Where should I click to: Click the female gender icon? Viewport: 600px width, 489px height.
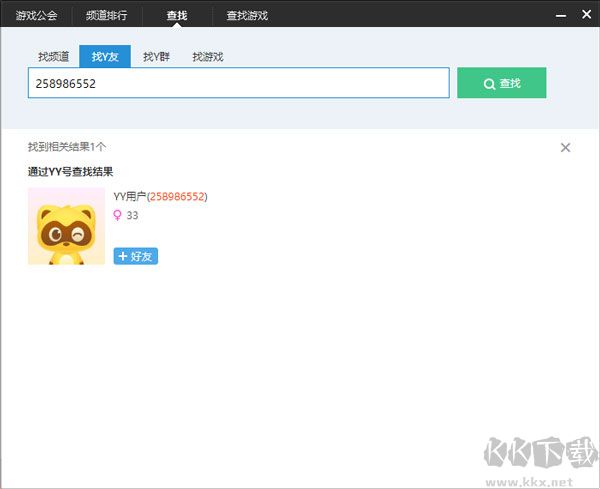tap(117, 215)
